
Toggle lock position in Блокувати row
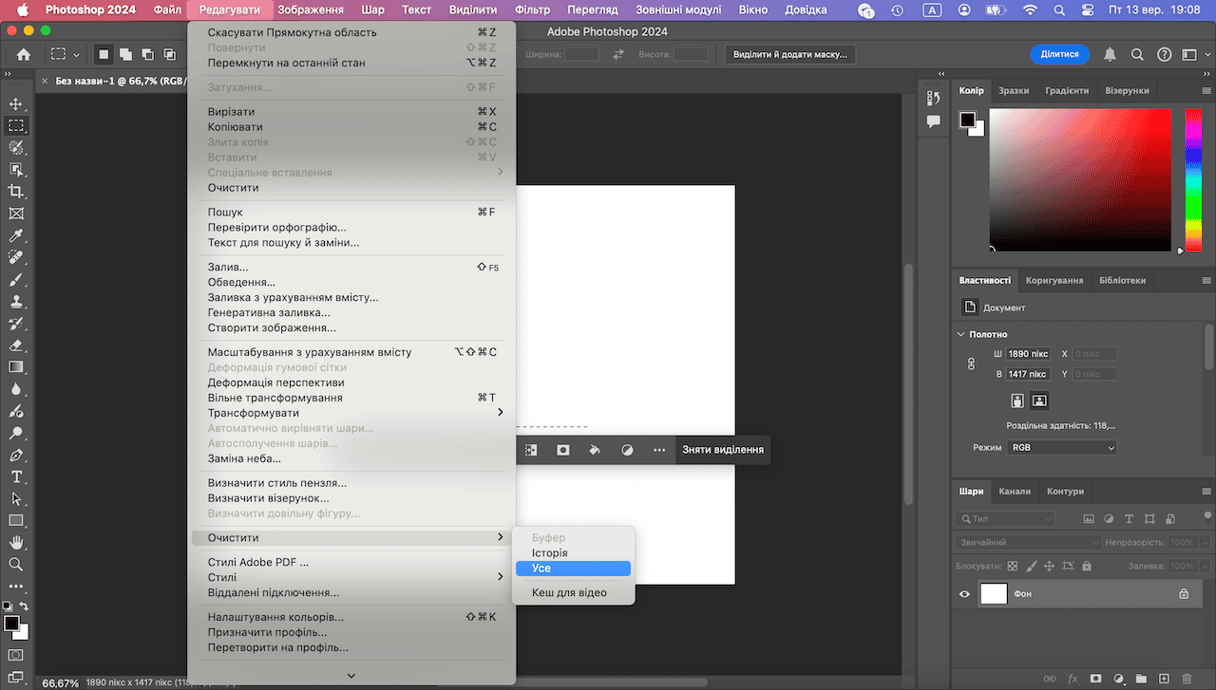[1049, 566]
